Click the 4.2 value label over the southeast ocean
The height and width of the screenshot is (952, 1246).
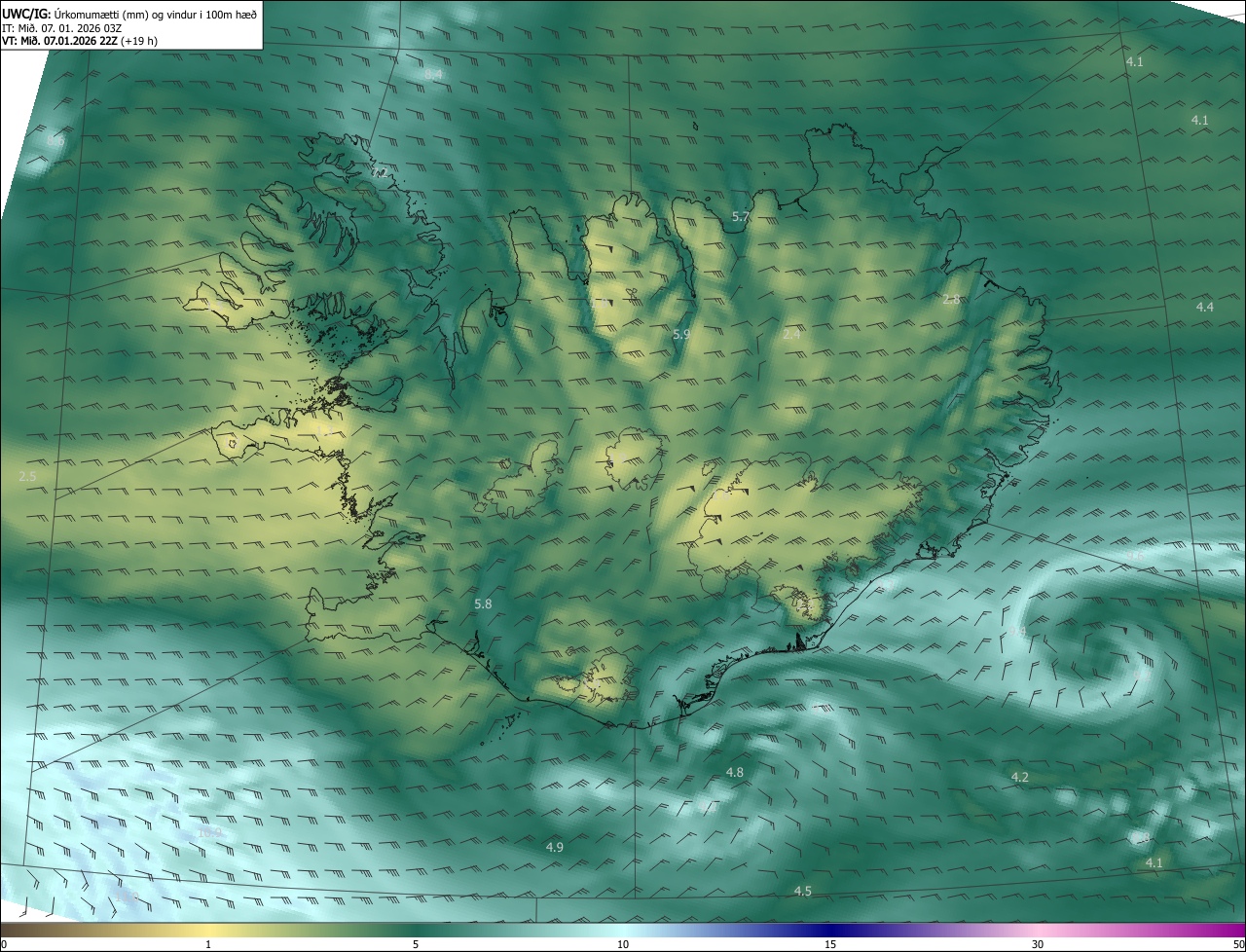[x=1020, y=777]
